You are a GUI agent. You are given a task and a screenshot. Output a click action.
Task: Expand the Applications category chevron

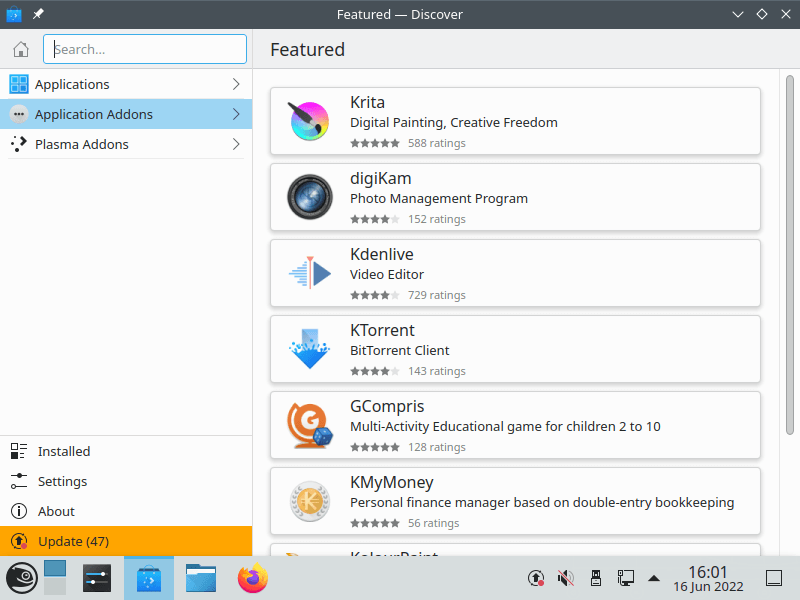click(236, 84)
